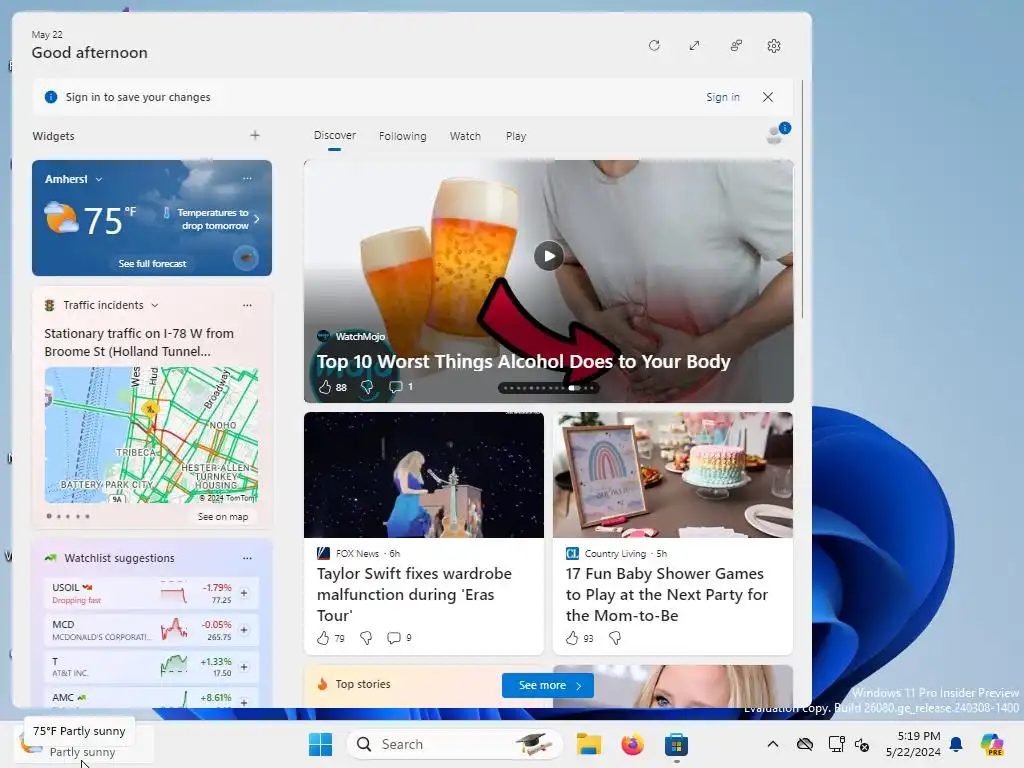Viewport: 1024px width, 768px height.
Task: Open the Watch tab
Action: click(465, 136)
